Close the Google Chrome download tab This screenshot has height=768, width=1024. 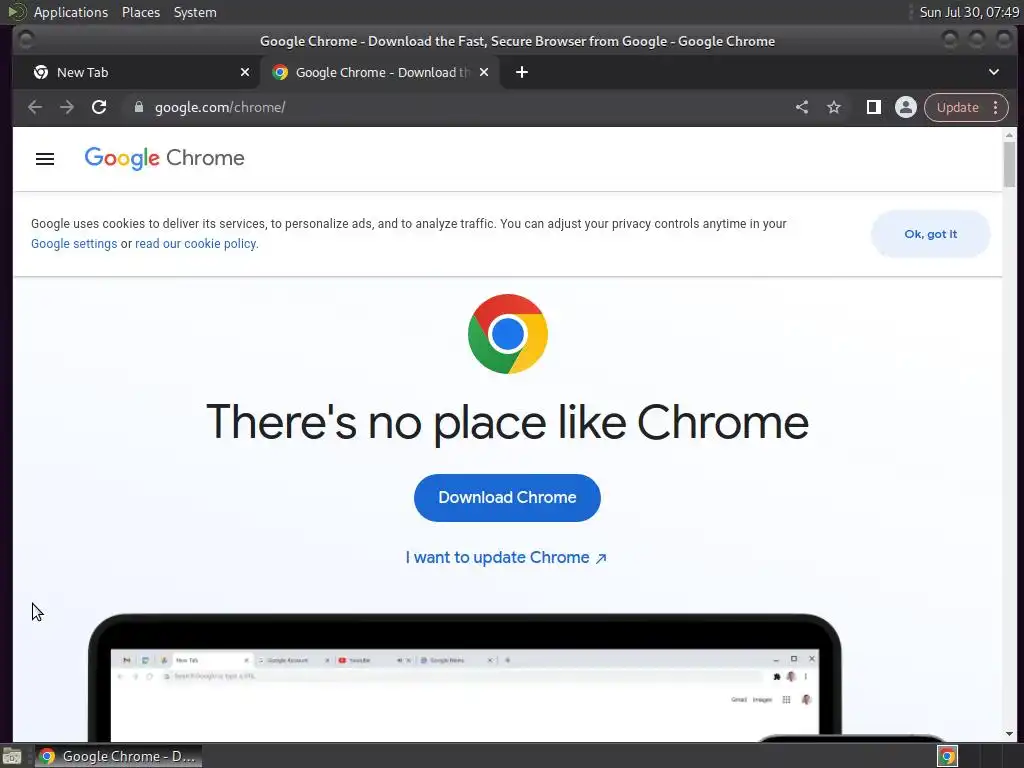[484, 72]
